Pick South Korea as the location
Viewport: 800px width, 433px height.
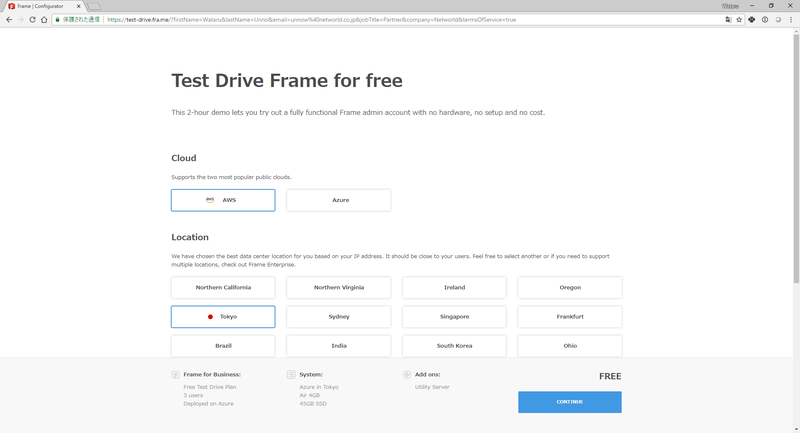454,346
